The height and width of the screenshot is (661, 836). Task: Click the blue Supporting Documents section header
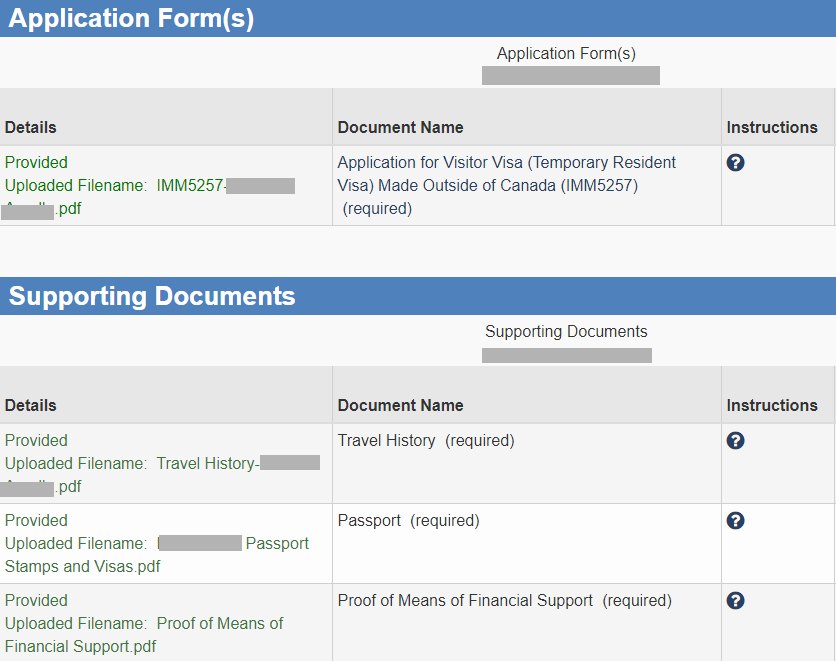[x=152, y=296]
